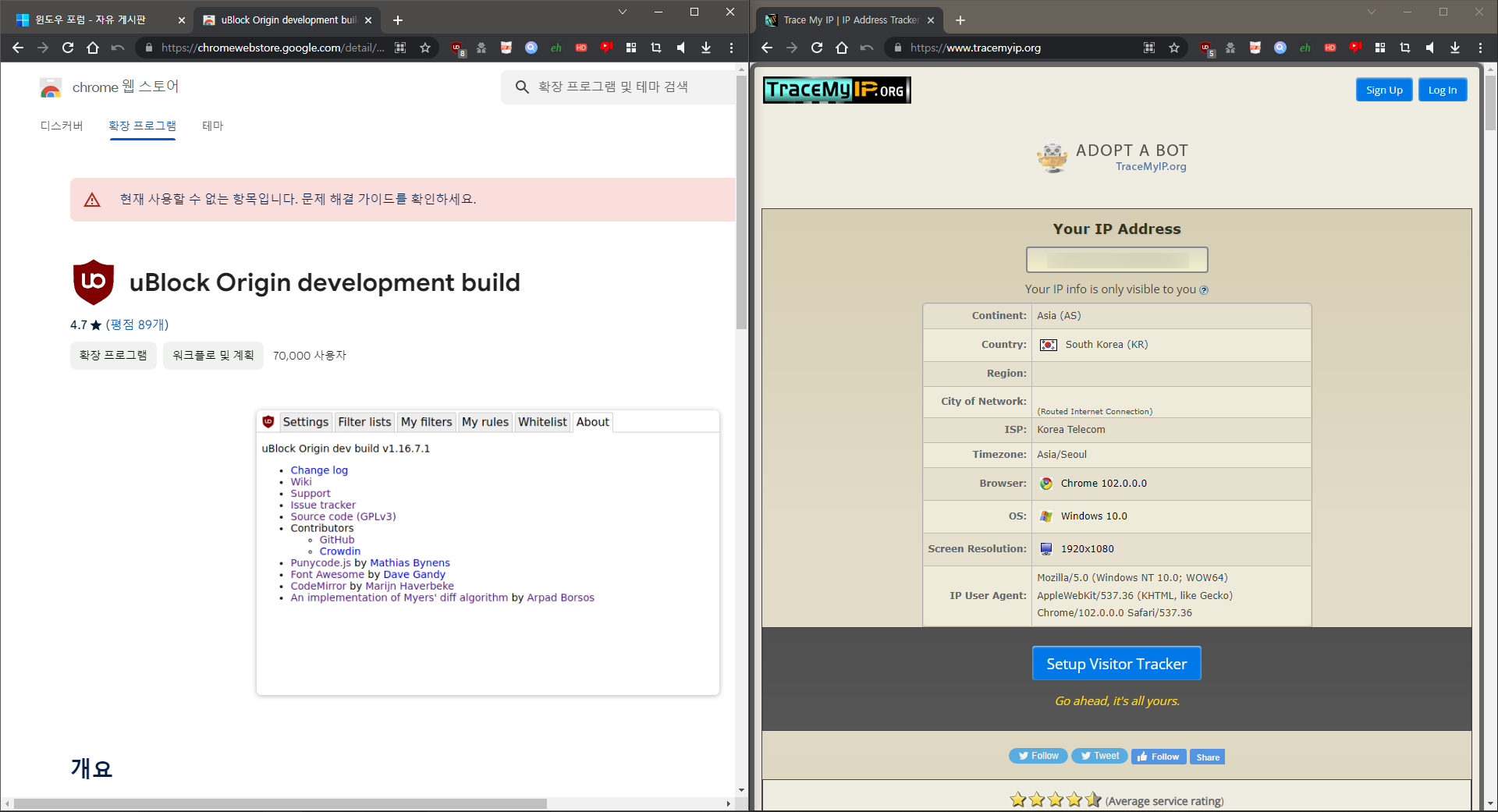Click the help icon next to IP info notice
This screenshot has width=1498, height=812.
(x=1204, y=290)
